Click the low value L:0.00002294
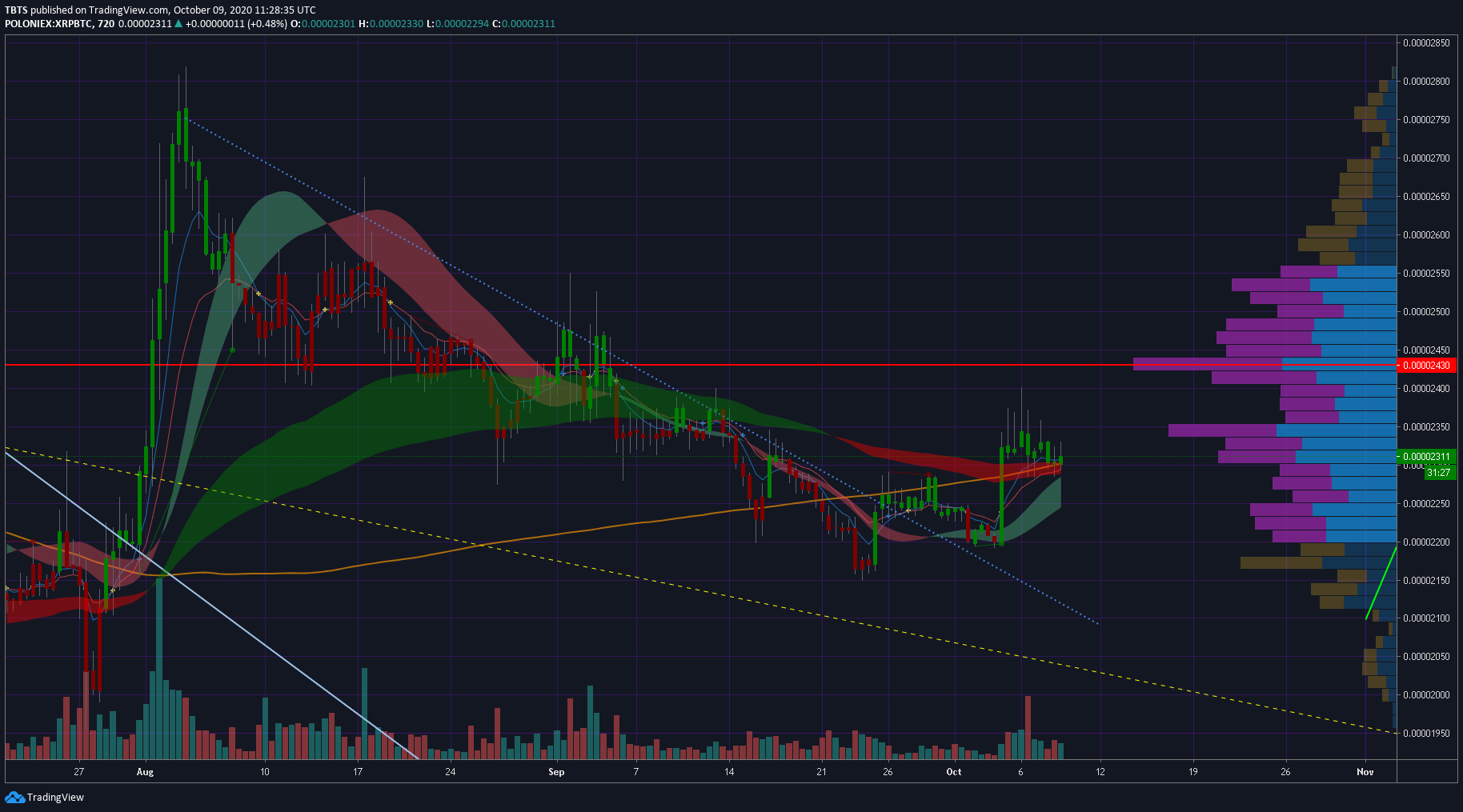1463x812 pixels. click(x=457, y=23)
